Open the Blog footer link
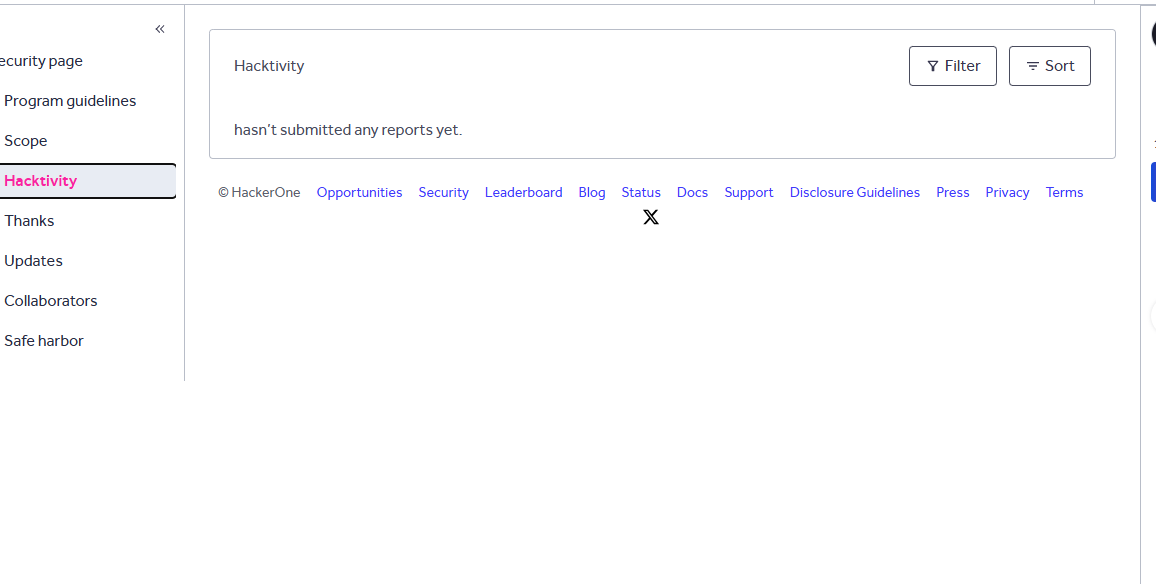This screenshot has width=1156, height=584. [591, 192]
